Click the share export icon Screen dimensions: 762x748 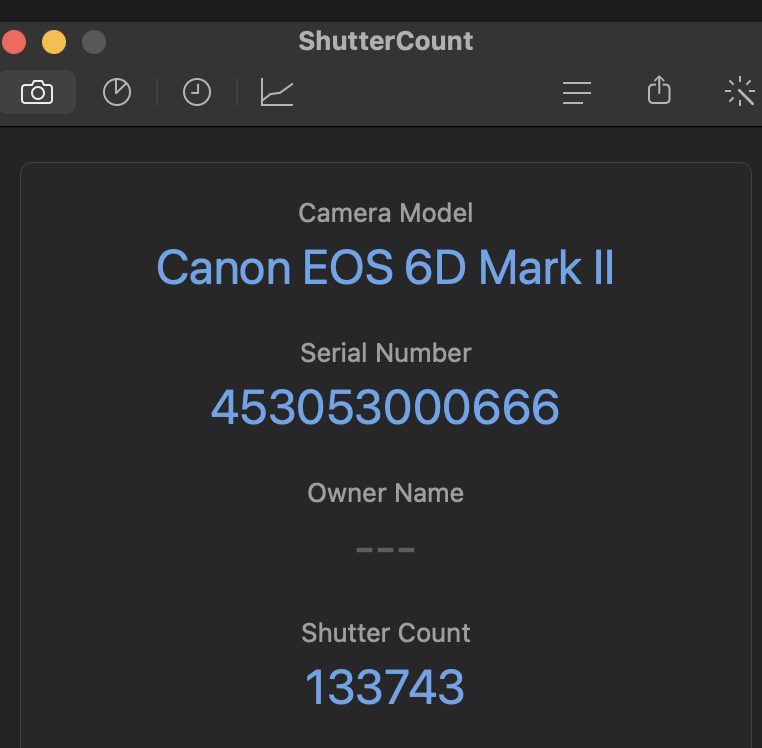(659, 90)
